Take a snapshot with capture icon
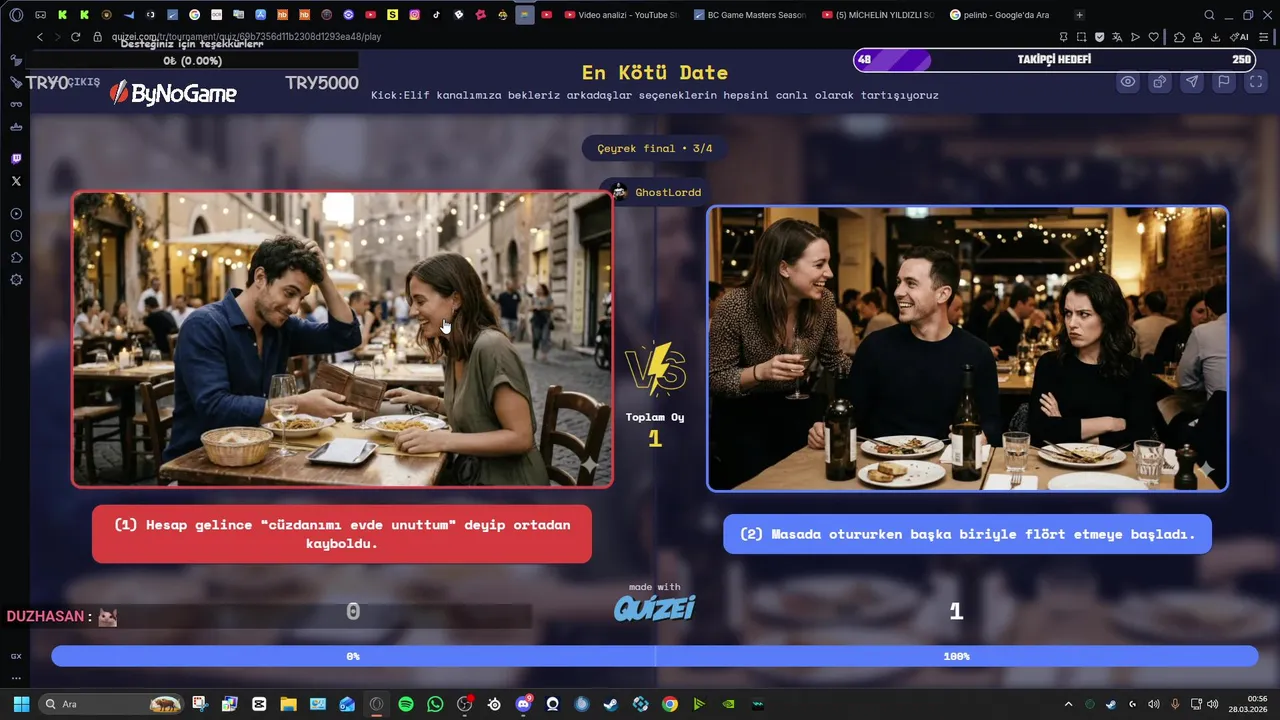 (x=1081, y=37)
